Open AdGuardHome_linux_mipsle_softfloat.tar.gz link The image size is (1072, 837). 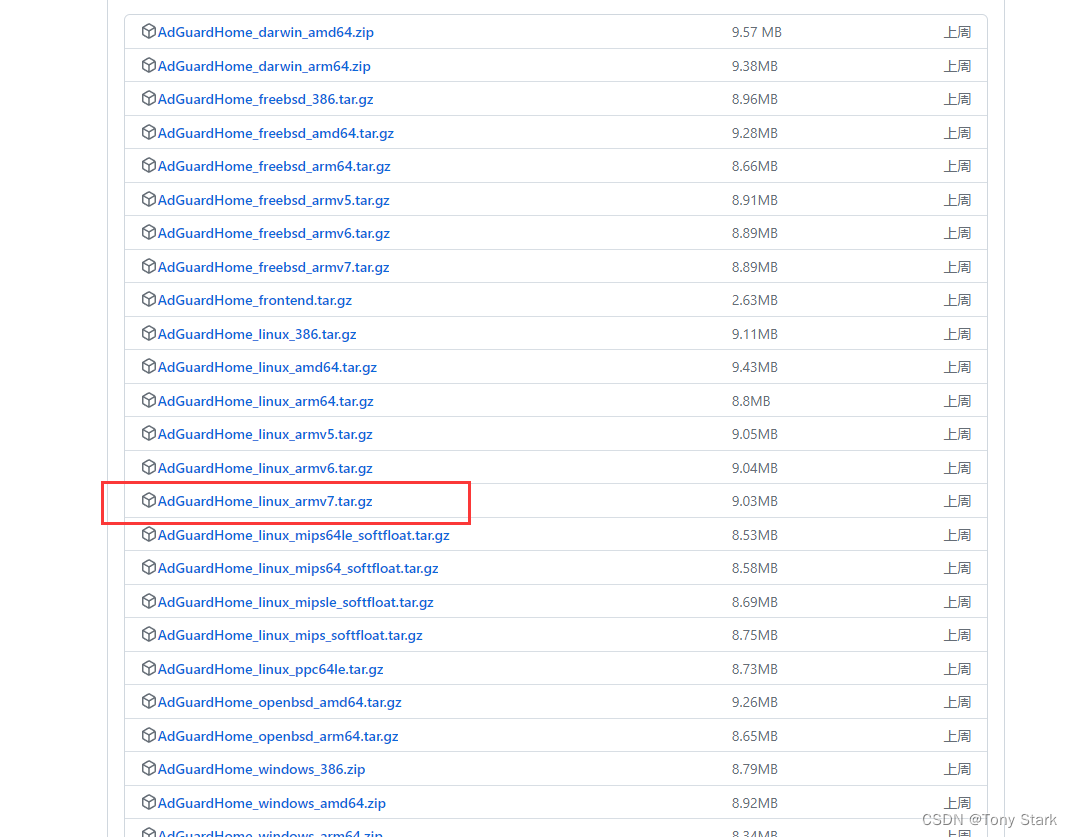click(x=295, y=602)
